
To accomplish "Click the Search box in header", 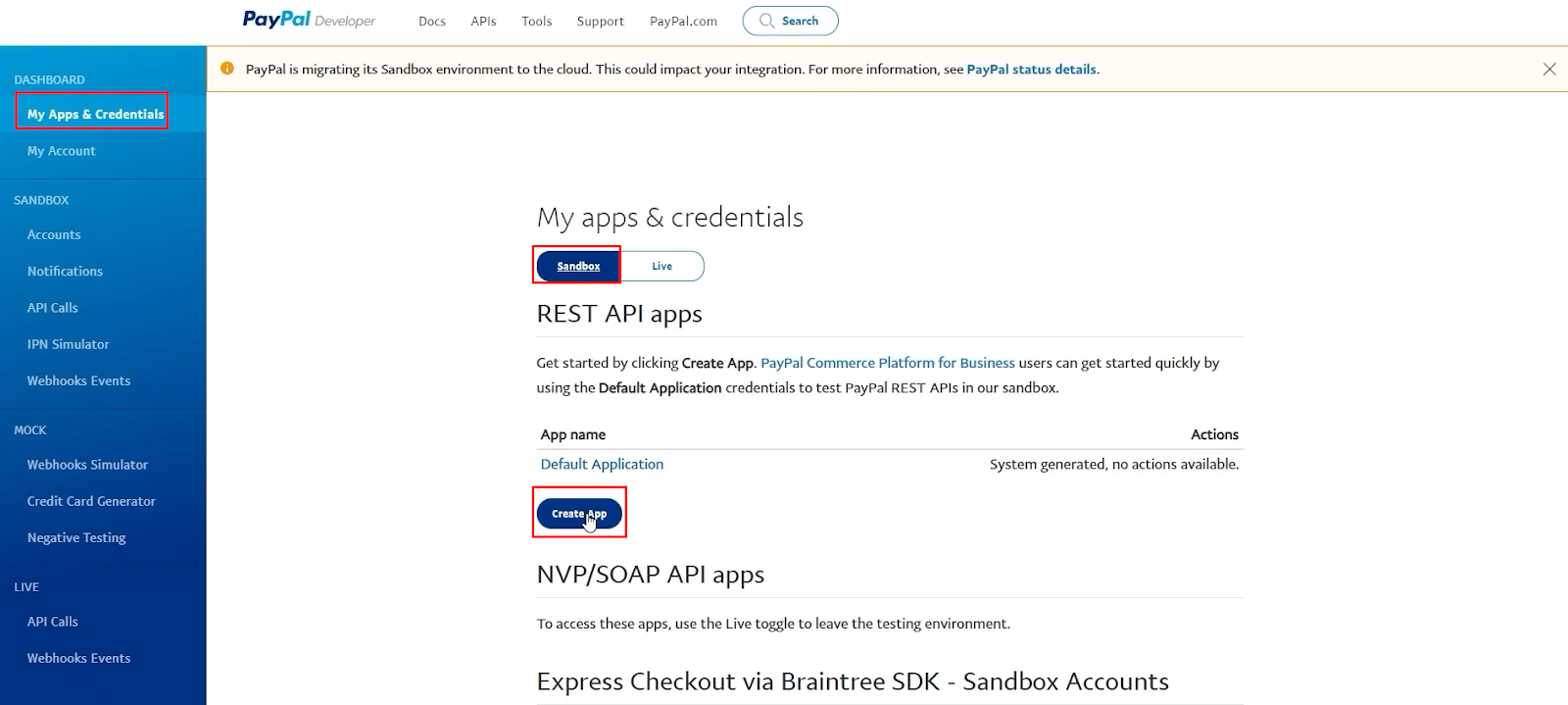I will pos(790,21).
